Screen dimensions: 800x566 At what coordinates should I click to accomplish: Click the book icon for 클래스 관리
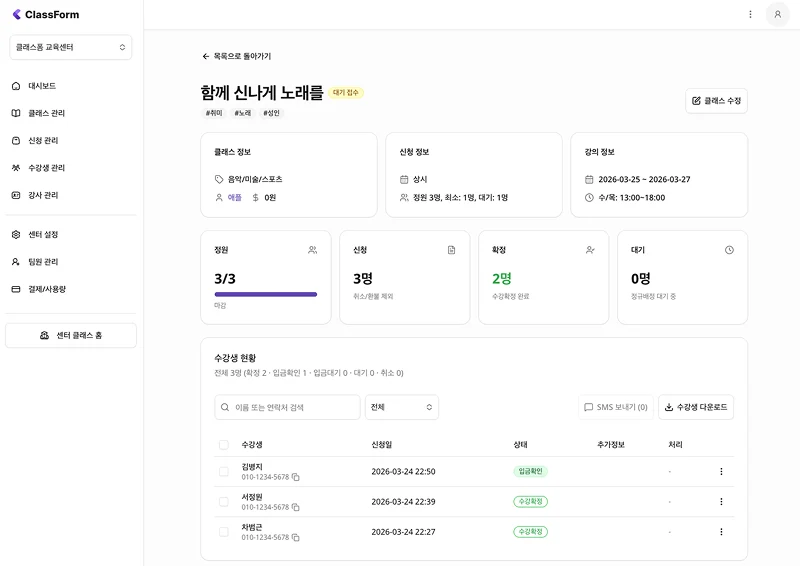click(x=16, y=113)
